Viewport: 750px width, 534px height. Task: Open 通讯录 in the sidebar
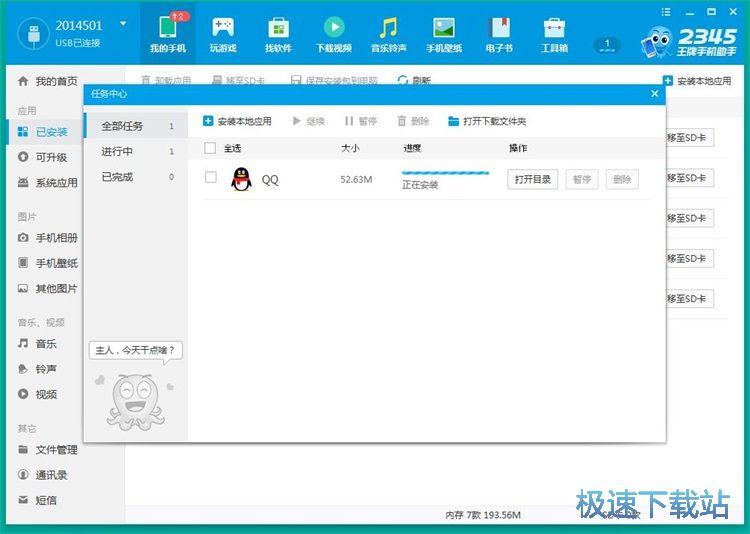42,475
